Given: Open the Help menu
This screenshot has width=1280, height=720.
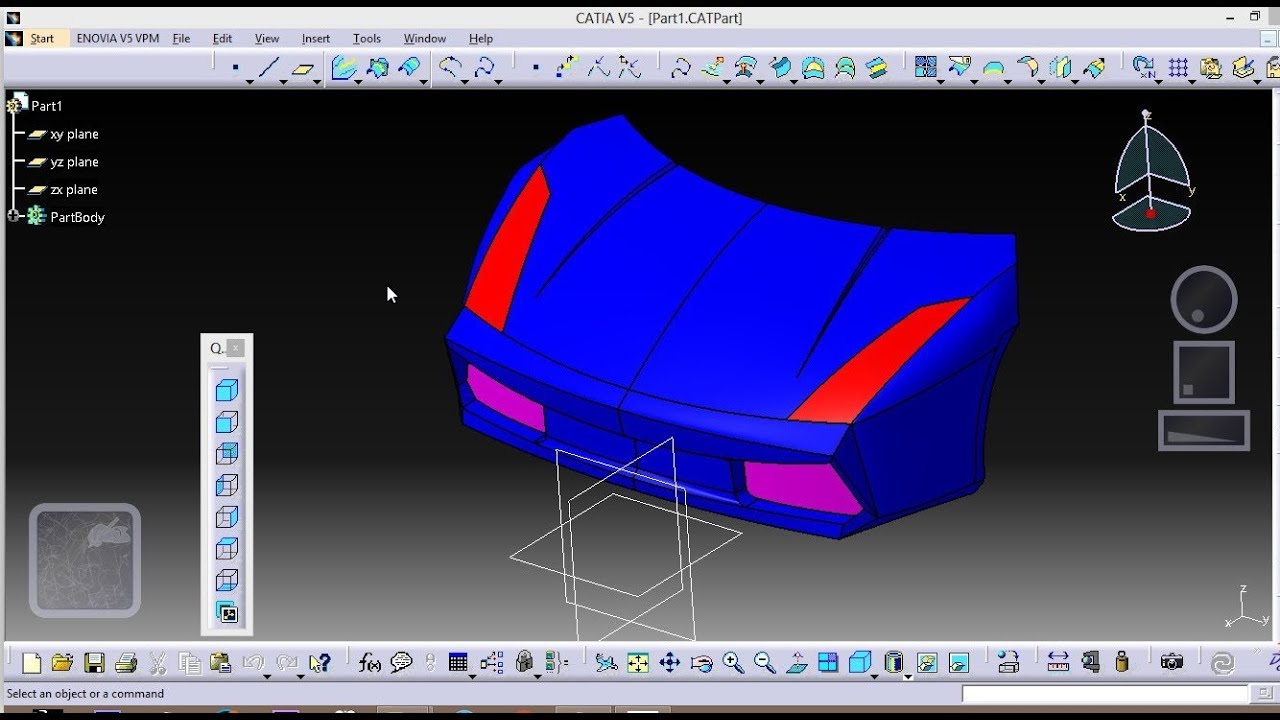Looking at the screenshot, I should [x=481, y=38].
